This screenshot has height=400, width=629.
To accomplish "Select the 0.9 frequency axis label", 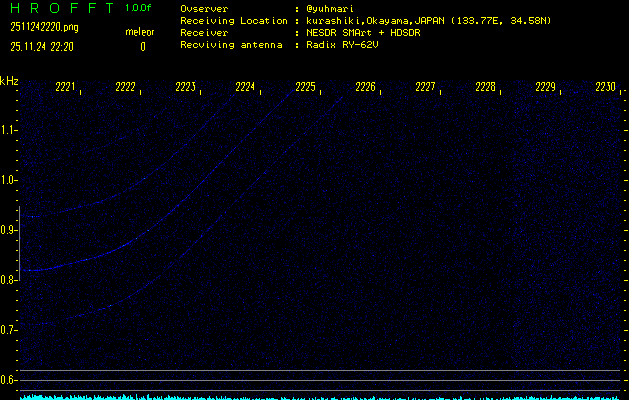I will (9, 230).
